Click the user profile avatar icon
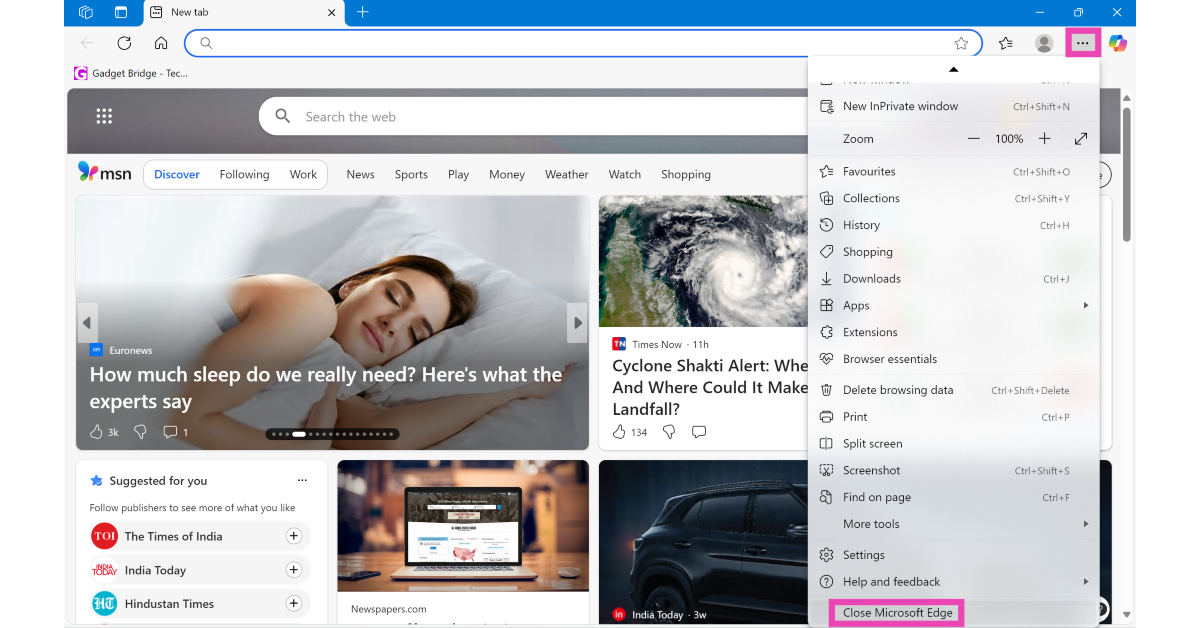The image size is (1200, 628). pyautogui.click(x=1044, y=43)
